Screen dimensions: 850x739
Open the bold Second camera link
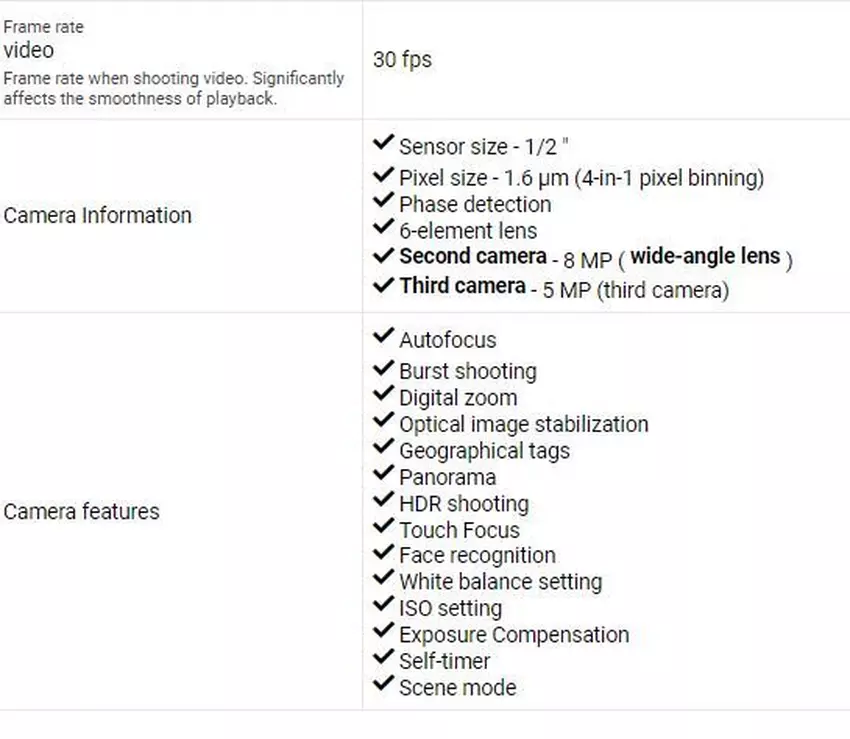click(473, 257)
